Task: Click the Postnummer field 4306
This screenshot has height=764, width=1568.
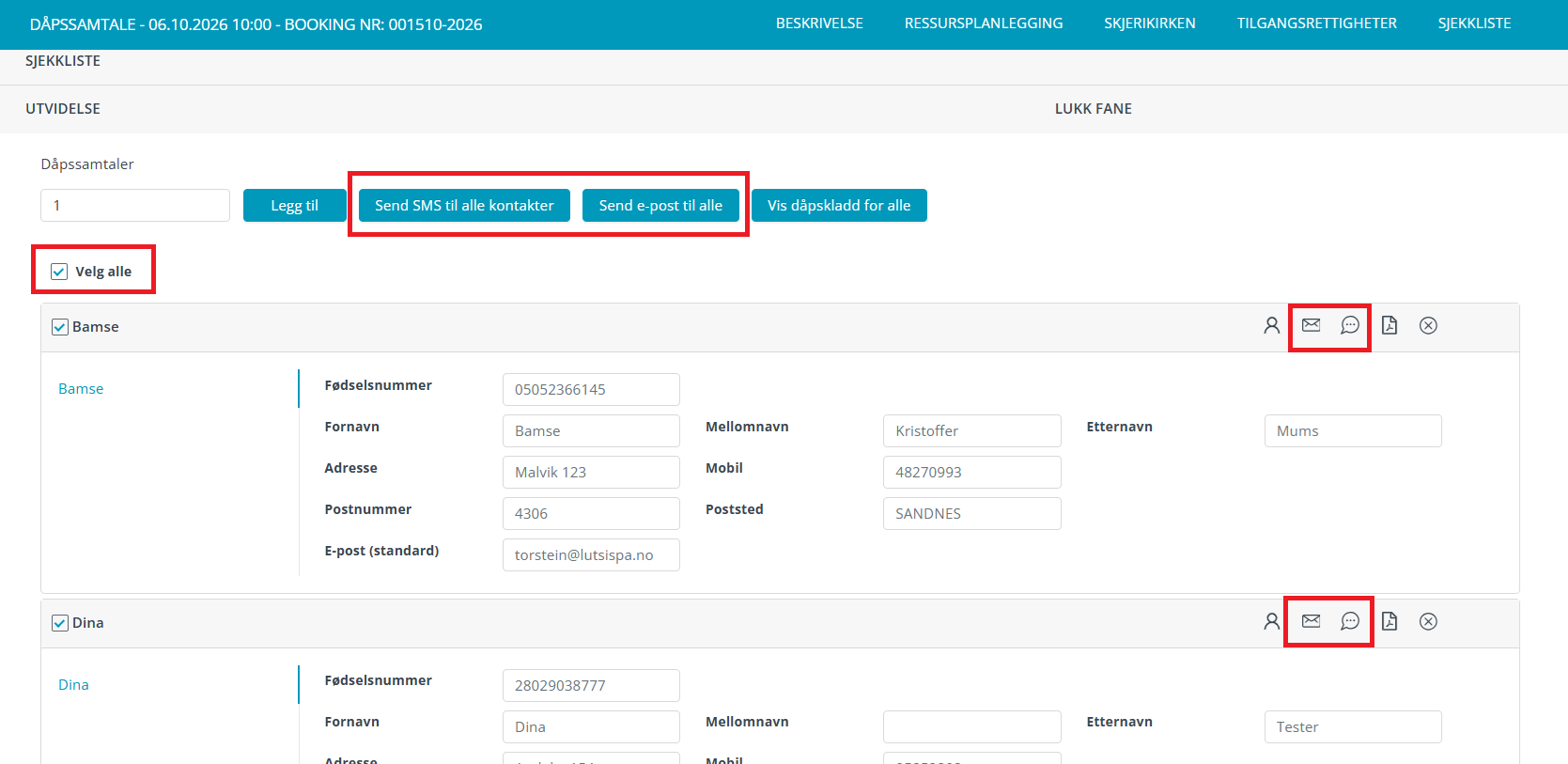Action: [591, 513]
